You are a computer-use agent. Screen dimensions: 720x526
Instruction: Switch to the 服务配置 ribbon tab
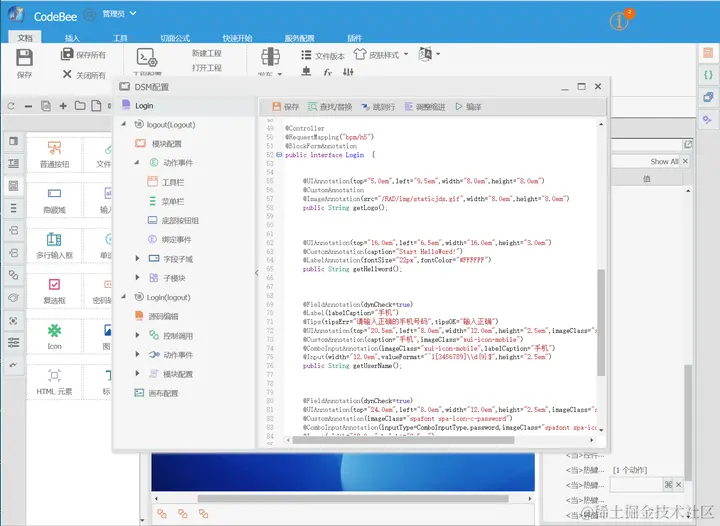pos(299,38)
